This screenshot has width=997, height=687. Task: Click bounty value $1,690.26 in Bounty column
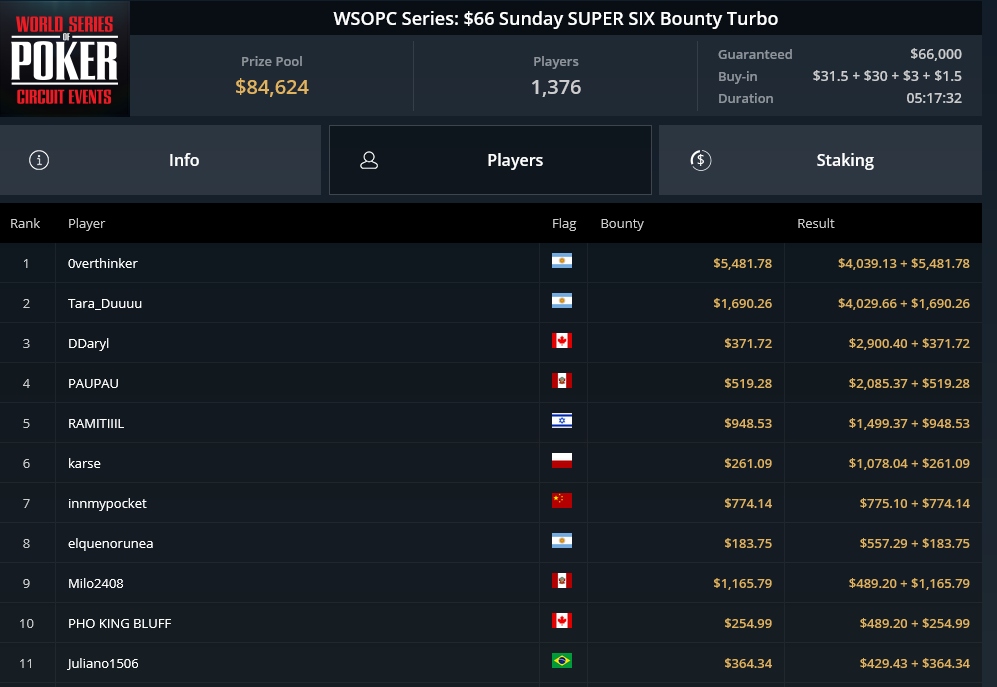pyautogui.click(x=742, y=303)
